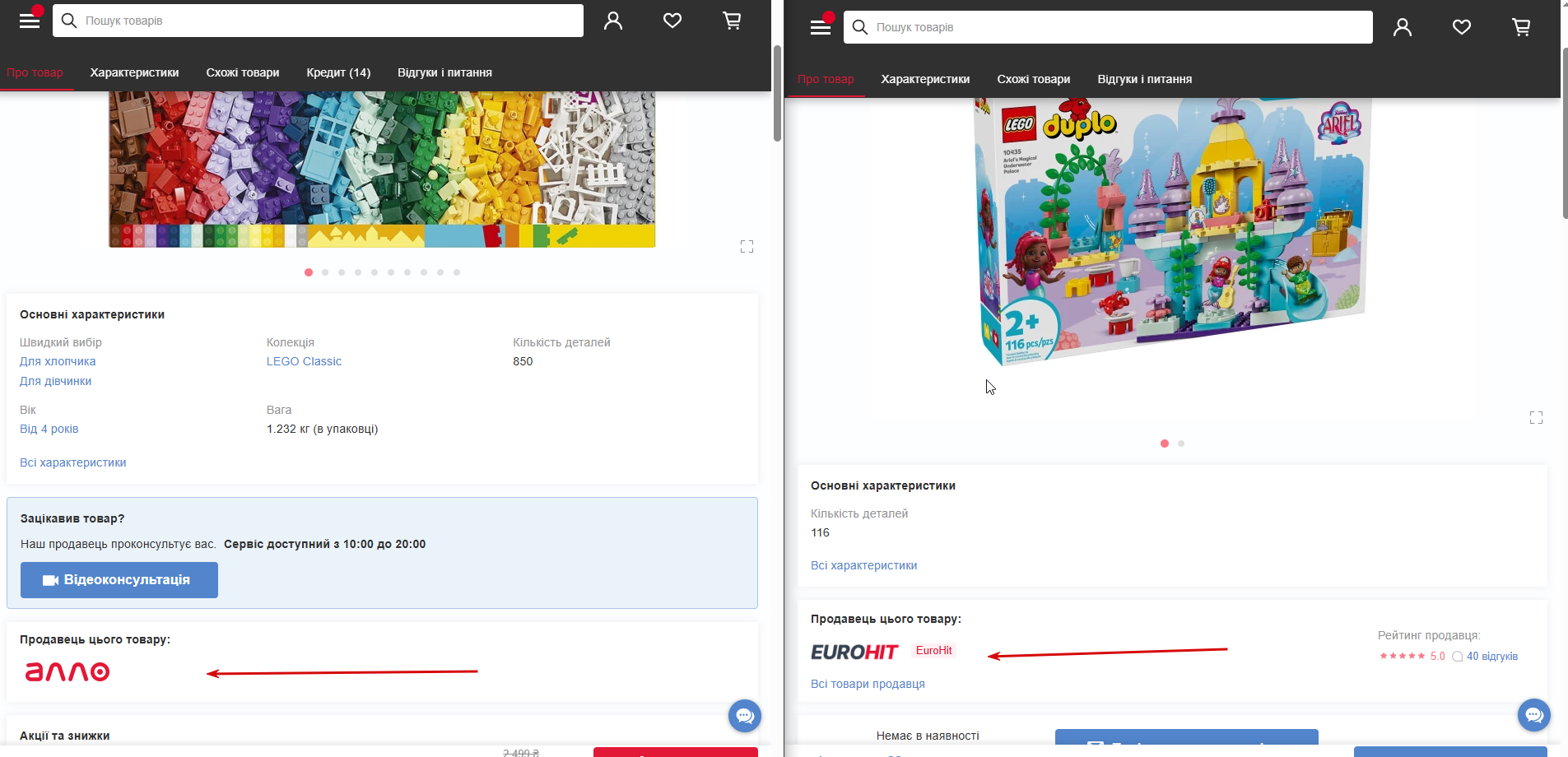1568x757 pixels.
Task: Open shopping cart in left window
Action: [732, 21]
